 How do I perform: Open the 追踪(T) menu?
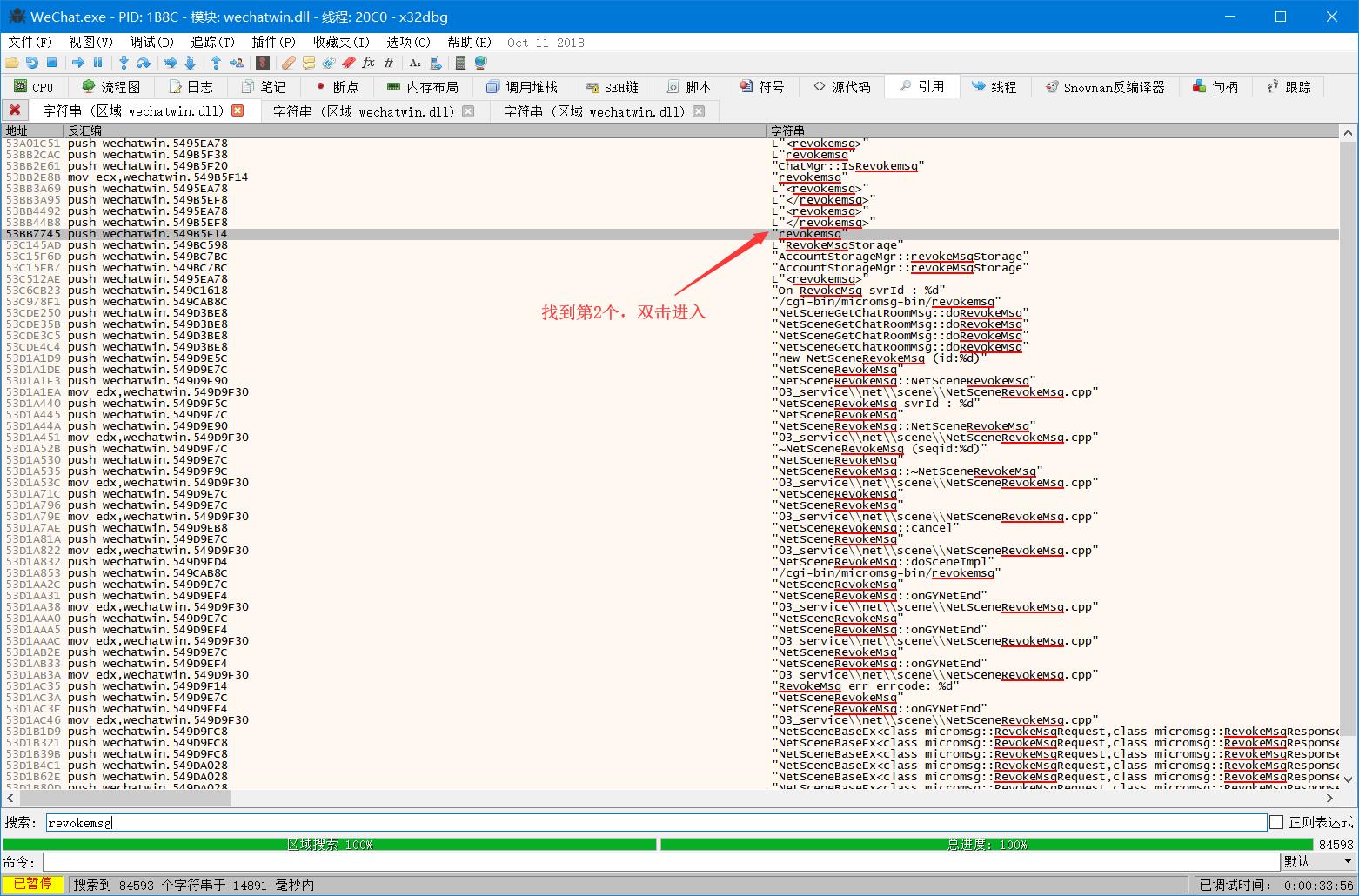coord(212,42)
